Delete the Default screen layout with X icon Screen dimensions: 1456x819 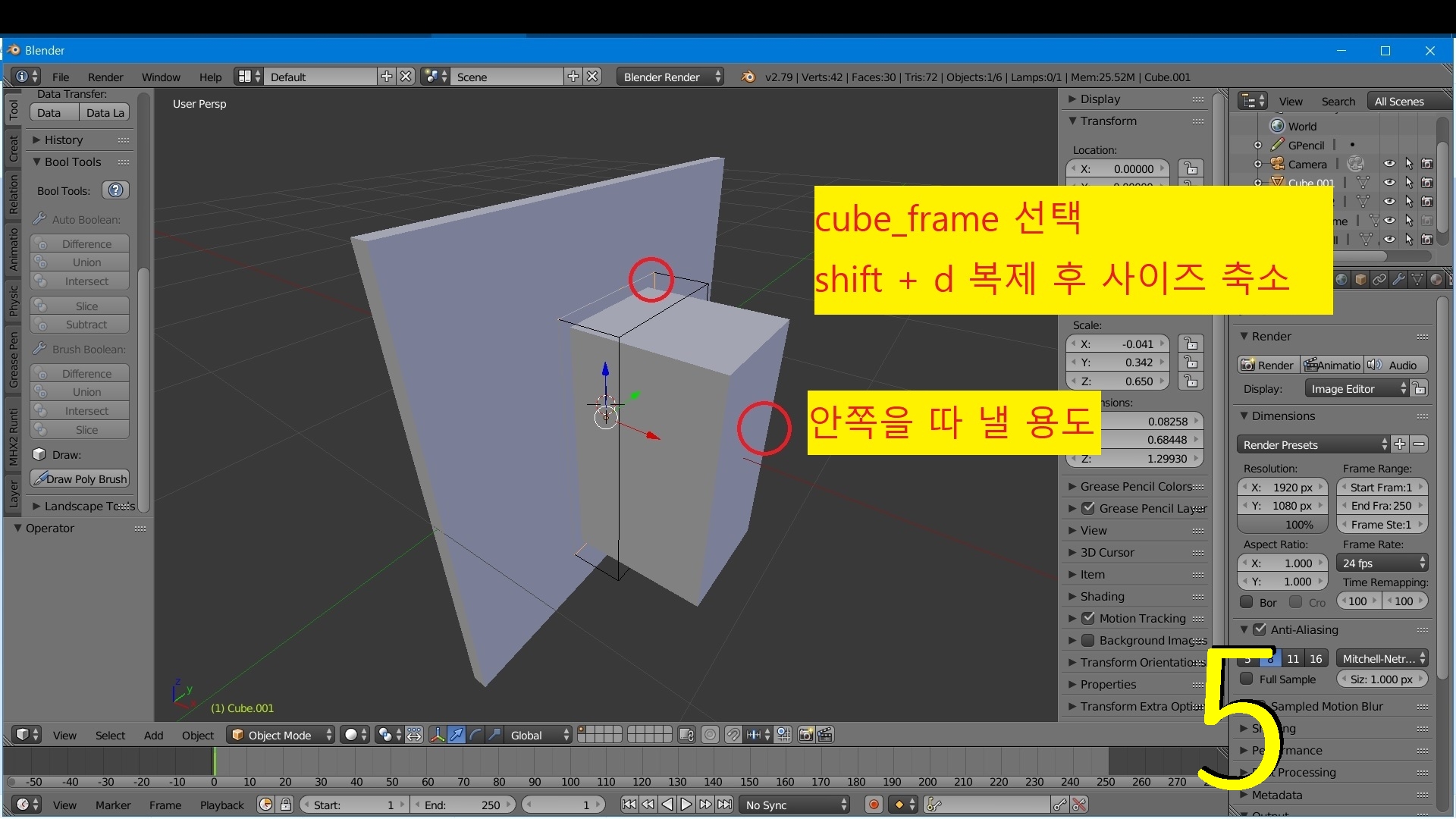[406, 77]
